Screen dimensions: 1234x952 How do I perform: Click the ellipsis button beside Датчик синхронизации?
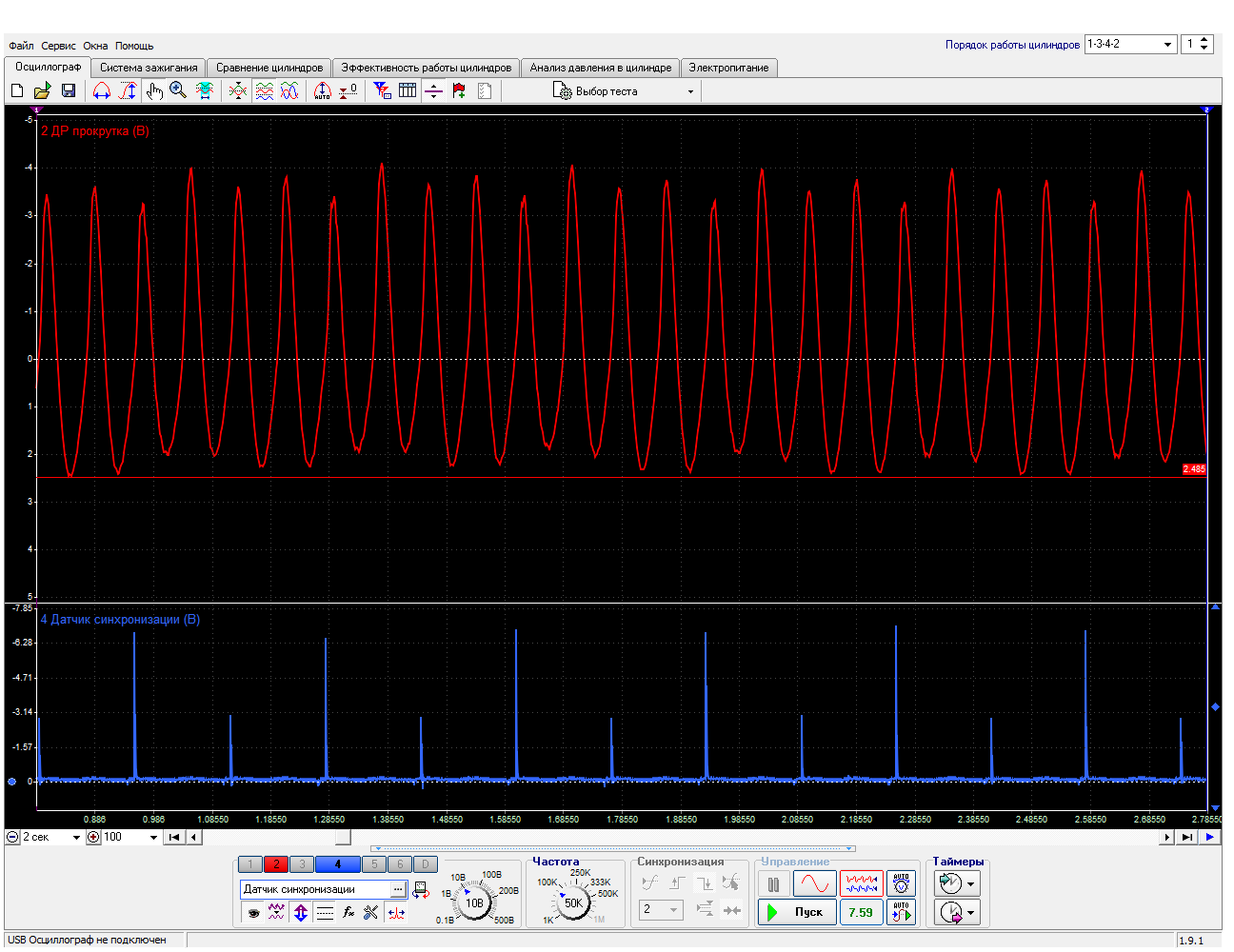click(398, 889)
